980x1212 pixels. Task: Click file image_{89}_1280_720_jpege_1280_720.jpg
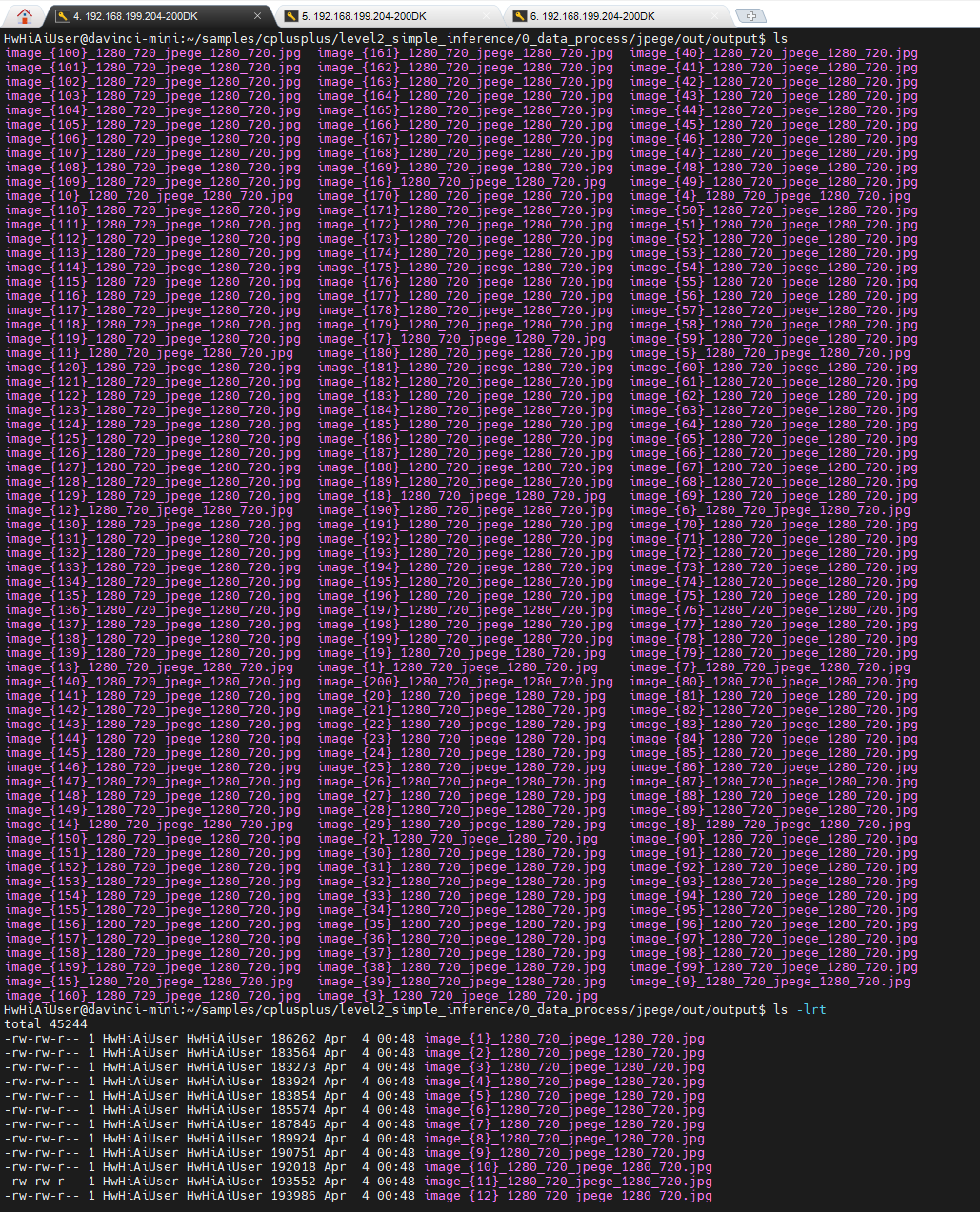[774, 810]
